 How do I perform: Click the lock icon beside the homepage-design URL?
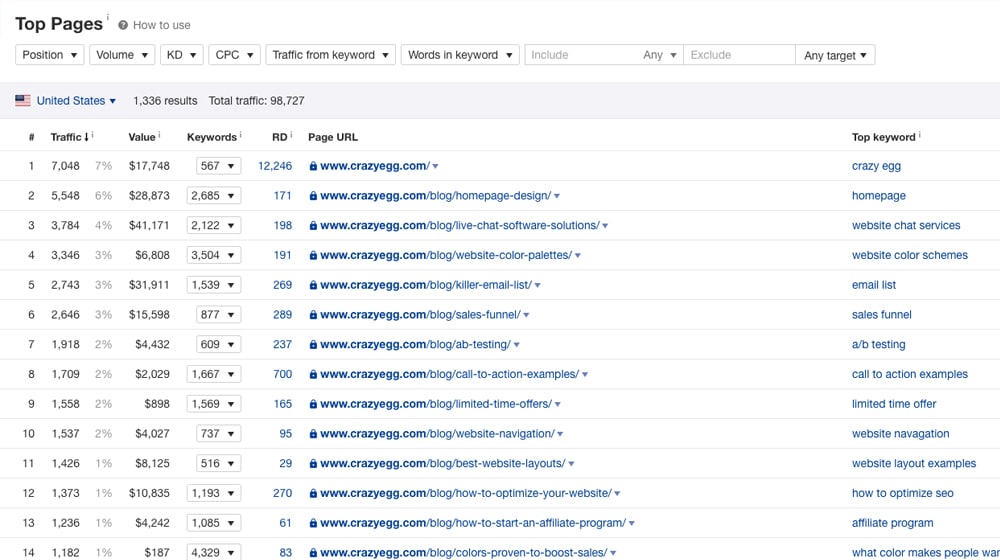click(313, 196)
